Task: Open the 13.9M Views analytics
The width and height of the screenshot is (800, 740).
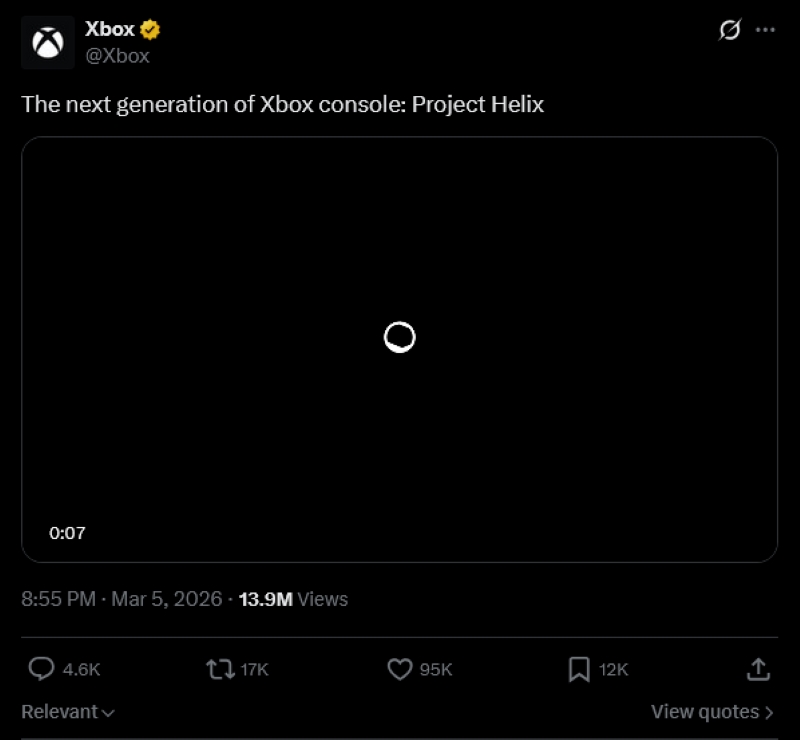Action: coord(293,599)
